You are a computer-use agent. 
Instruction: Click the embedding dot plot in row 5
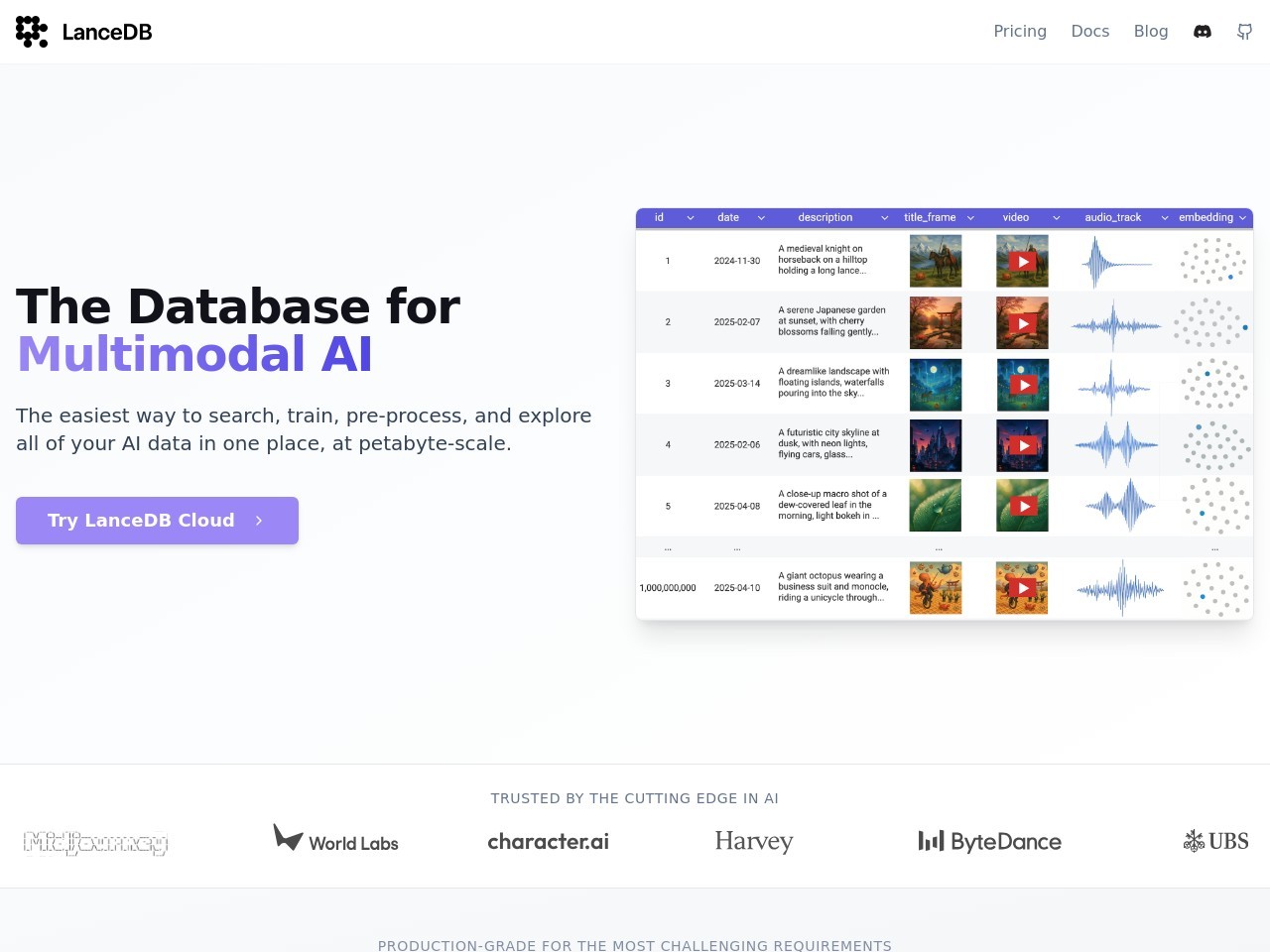pyautogui.click(x=1216, y=506)
